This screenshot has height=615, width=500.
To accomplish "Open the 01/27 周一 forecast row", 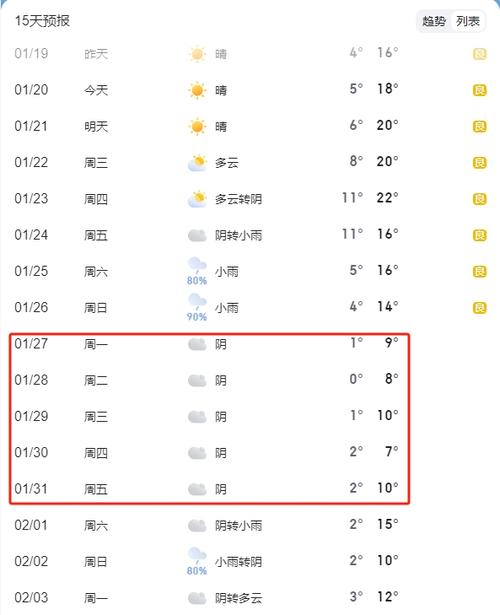I will pyautogui.click(x=207, y=344).
